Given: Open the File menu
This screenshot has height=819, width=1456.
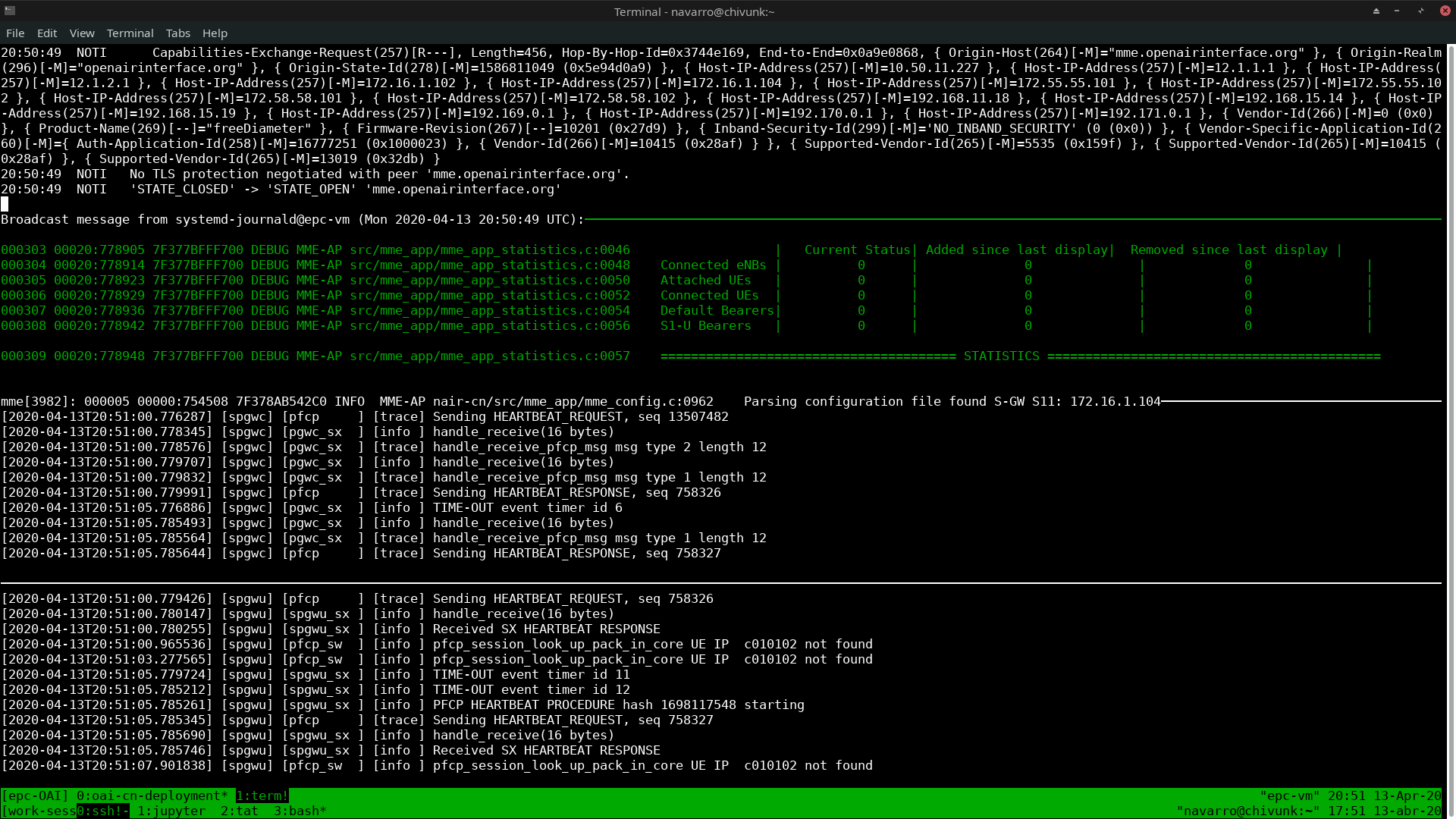Looking at the screenshot, I should [x=15, y=33].
